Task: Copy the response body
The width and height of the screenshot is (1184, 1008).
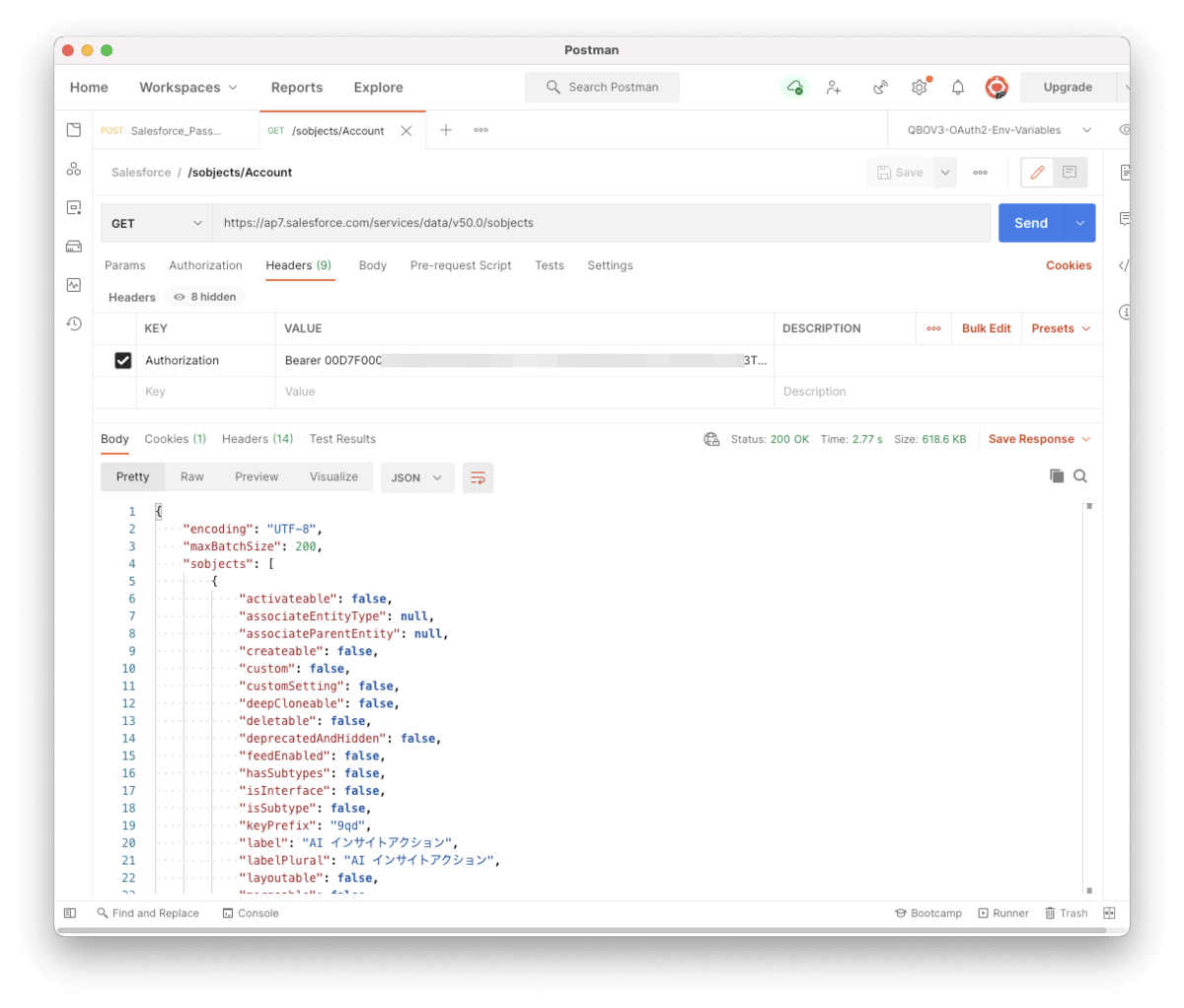Action: tap(1057, 476)
